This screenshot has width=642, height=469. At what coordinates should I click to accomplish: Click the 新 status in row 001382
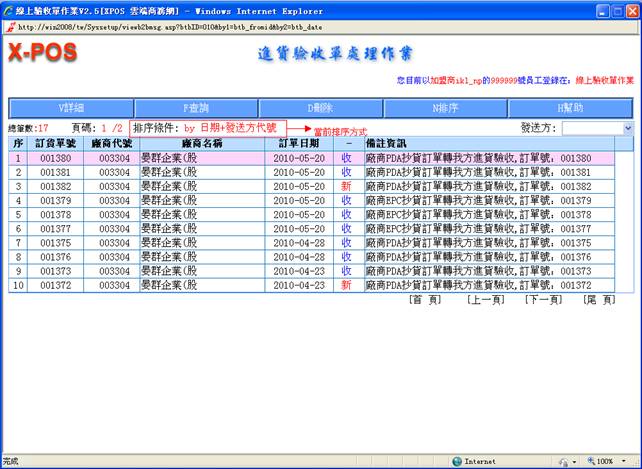pos(346,186)
